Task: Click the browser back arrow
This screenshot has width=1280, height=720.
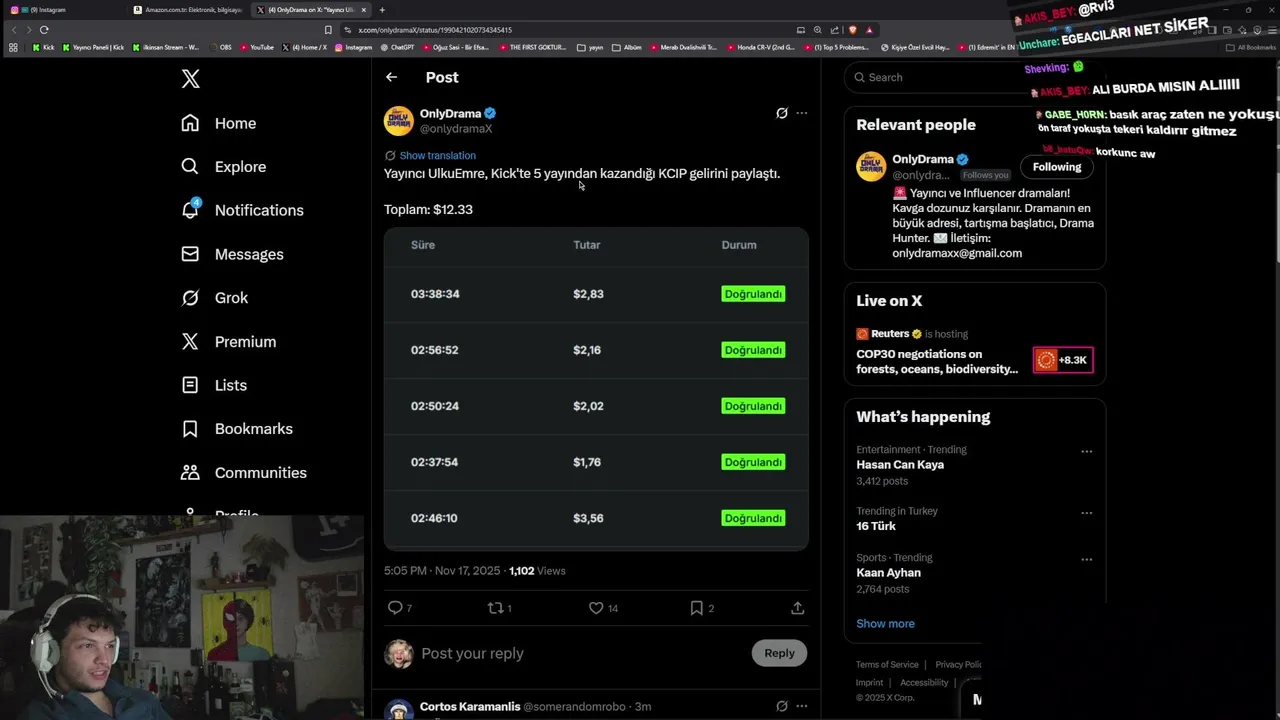Action: 14,30
